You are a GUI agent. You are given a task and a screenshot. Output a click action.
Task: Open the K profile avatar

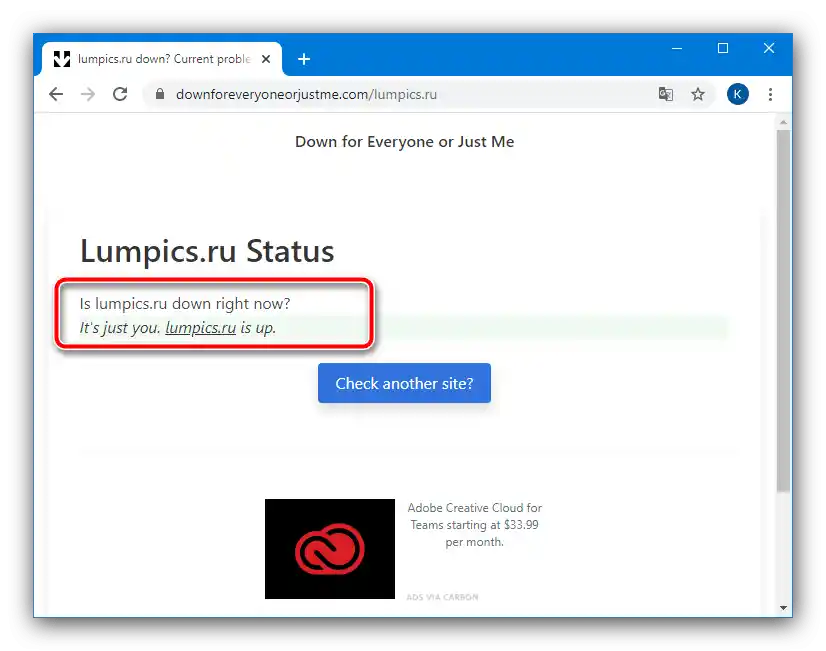tap(738, 94)
